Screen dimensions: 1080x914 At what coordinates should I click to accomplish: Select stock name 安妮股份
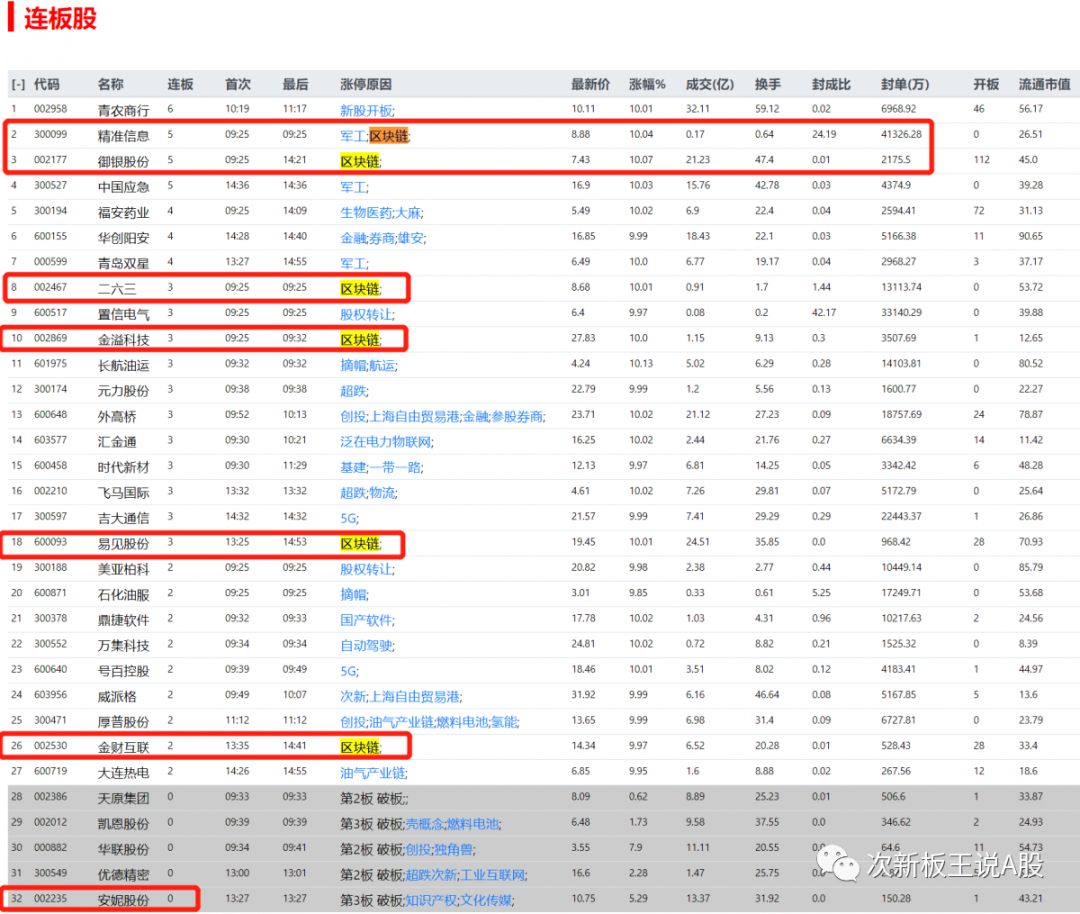pos(123,900)
